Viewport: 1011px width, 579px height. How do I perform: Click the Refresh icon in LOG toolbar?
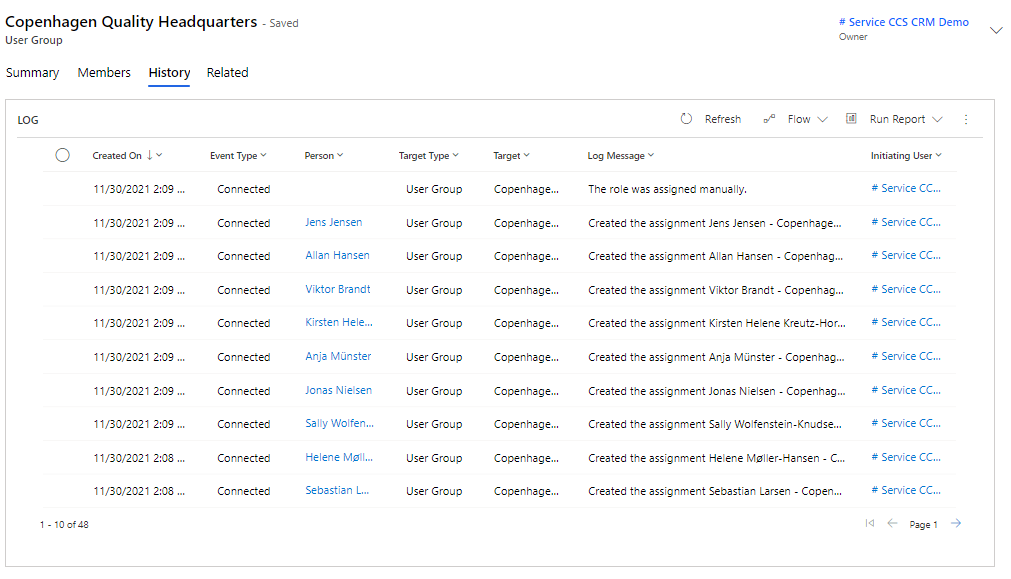tap(686, 119)
